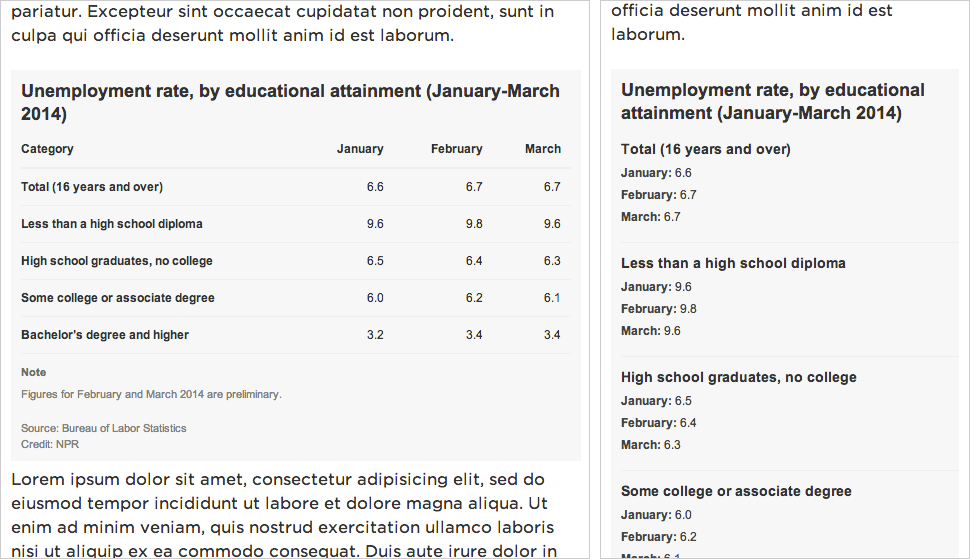970x559 pixels.
Task: Click the wide table's Unemployment rate title
Action: (290, 102)
